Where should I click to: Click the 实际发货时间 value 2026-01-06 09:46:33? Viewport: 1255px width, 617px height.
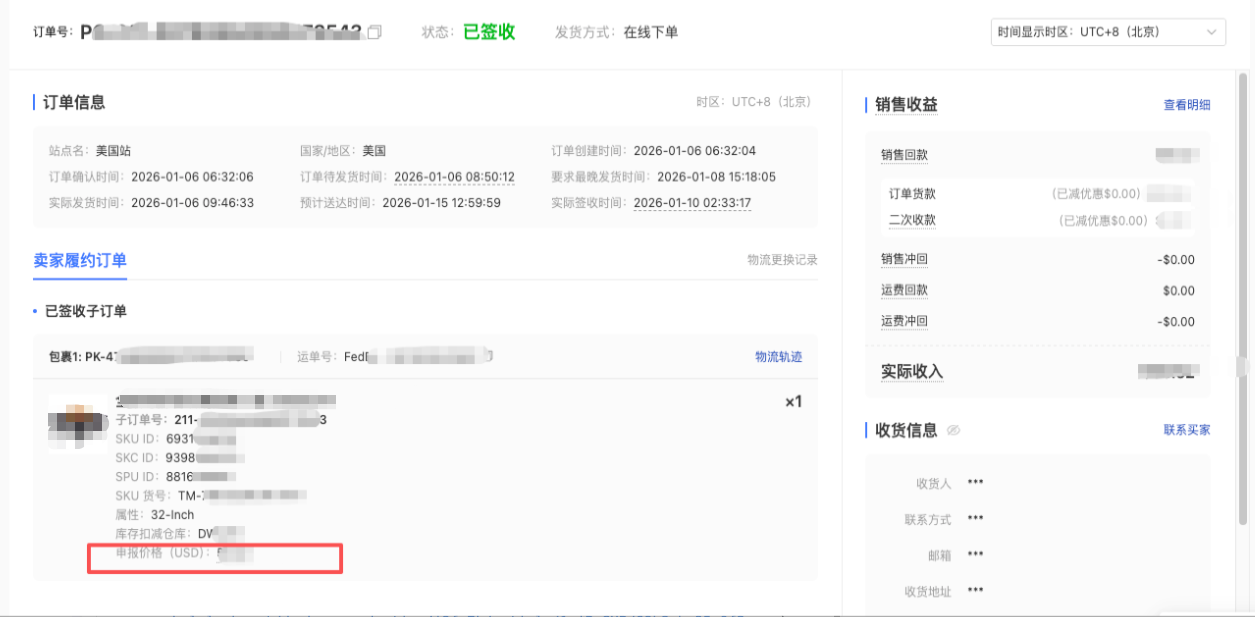click(x=192, y=203)
